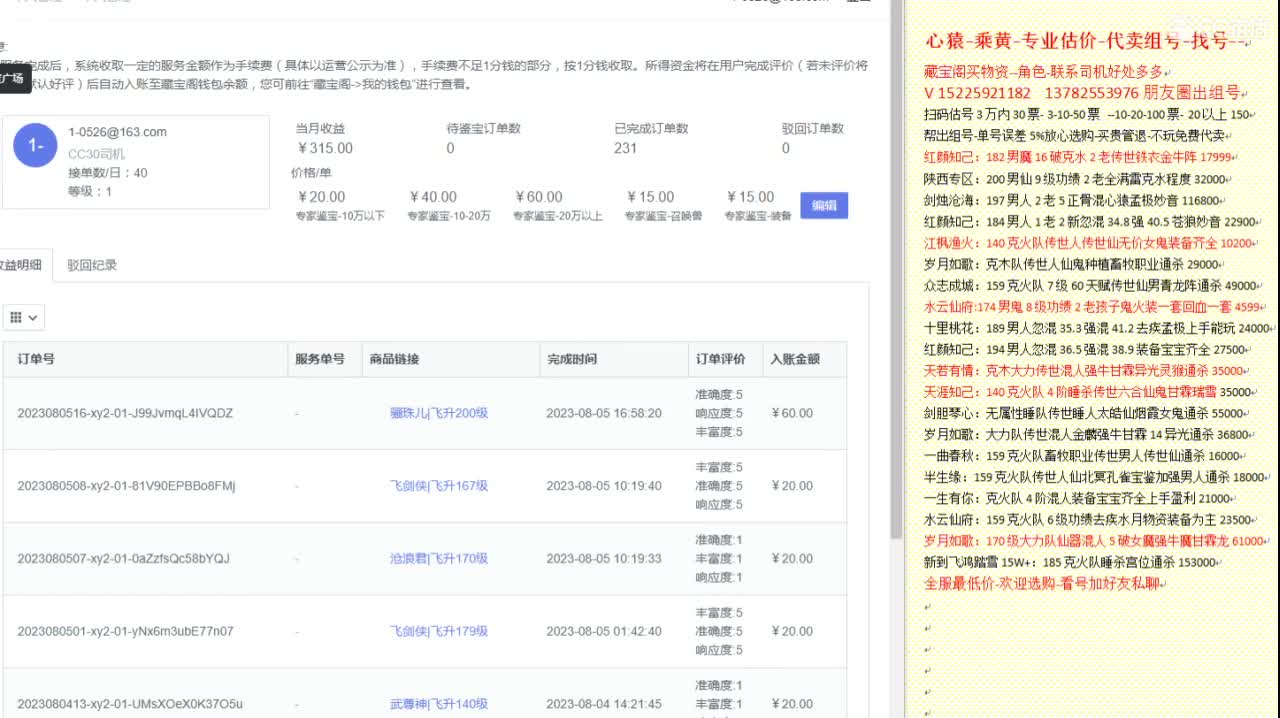The image size is (1280, 718).
Task: Open the 武尊神|飞升140级 product link
Action: (x=439, y=704)
